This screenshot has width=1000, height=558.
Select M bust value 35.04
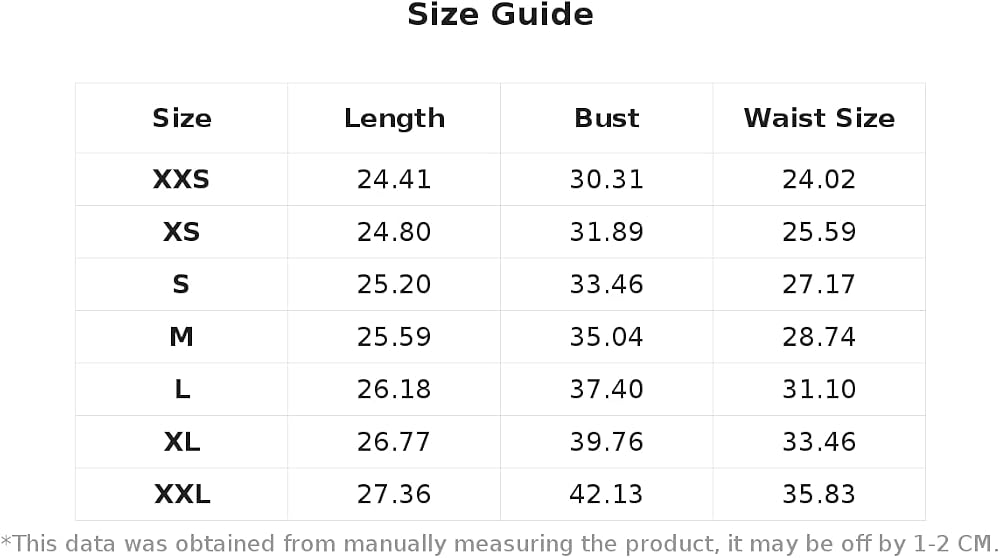[x=607, y=337]
